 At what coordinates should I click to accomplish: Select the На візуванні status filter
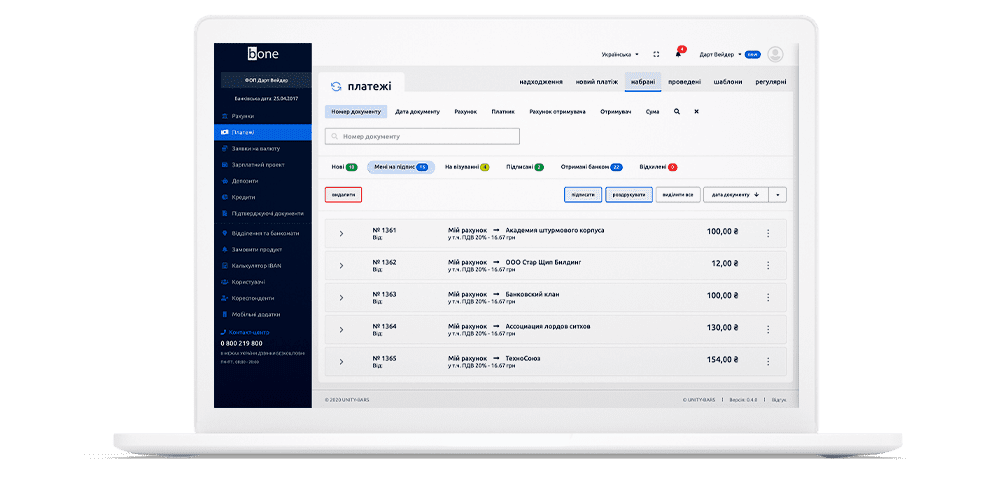467,167
